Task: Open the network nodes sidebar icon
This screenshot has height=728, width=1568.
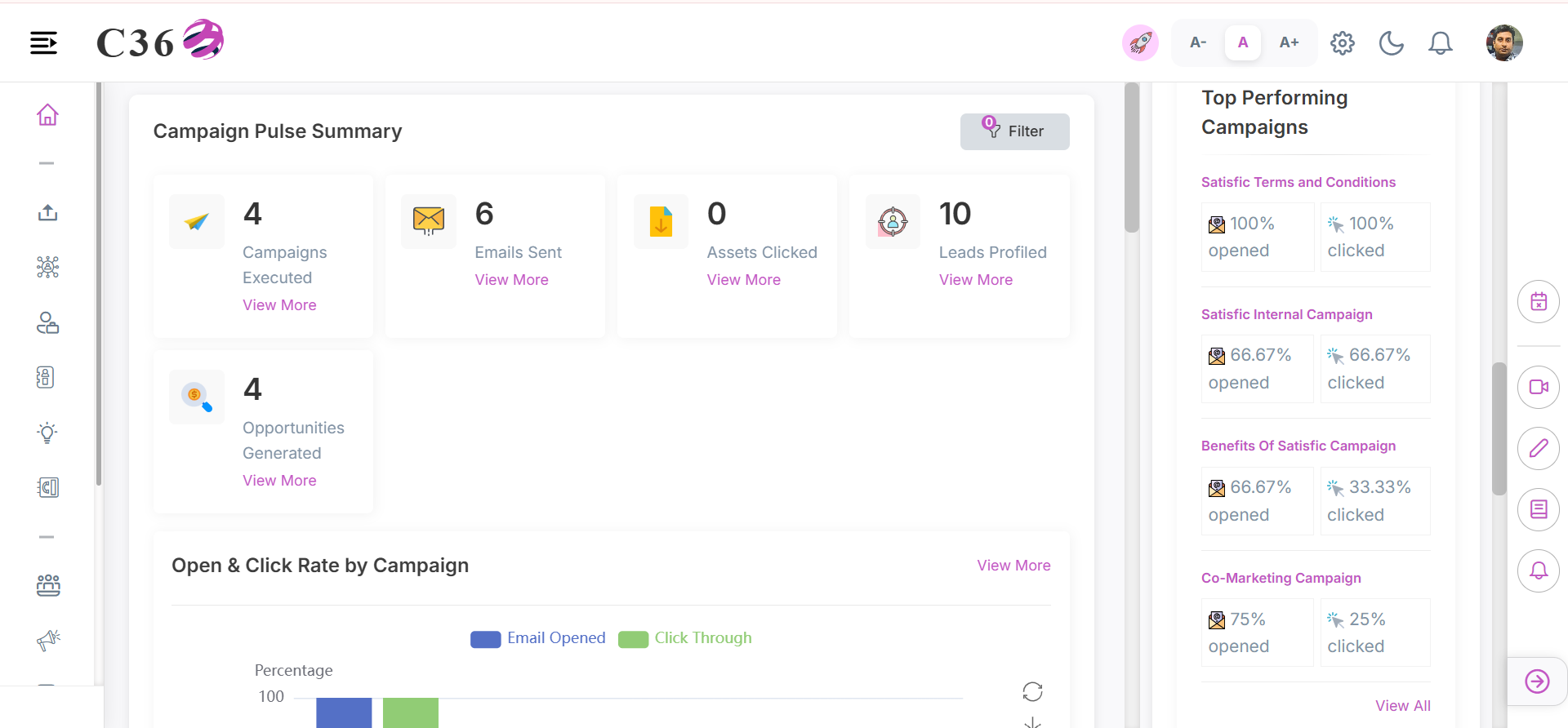Action: (x=47, y=267)
